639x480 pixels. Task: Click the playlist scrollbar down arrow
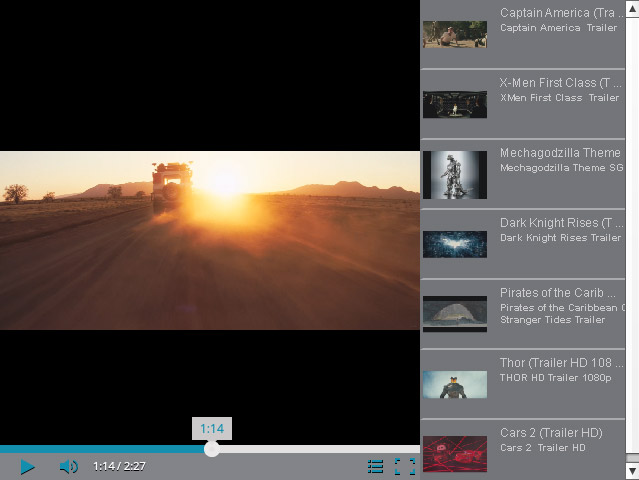point(632,471)
